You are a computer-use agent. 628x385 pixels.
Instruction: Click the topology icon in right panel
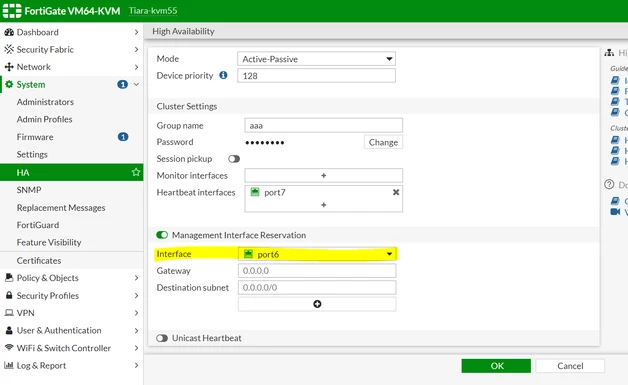click(609, 52)
